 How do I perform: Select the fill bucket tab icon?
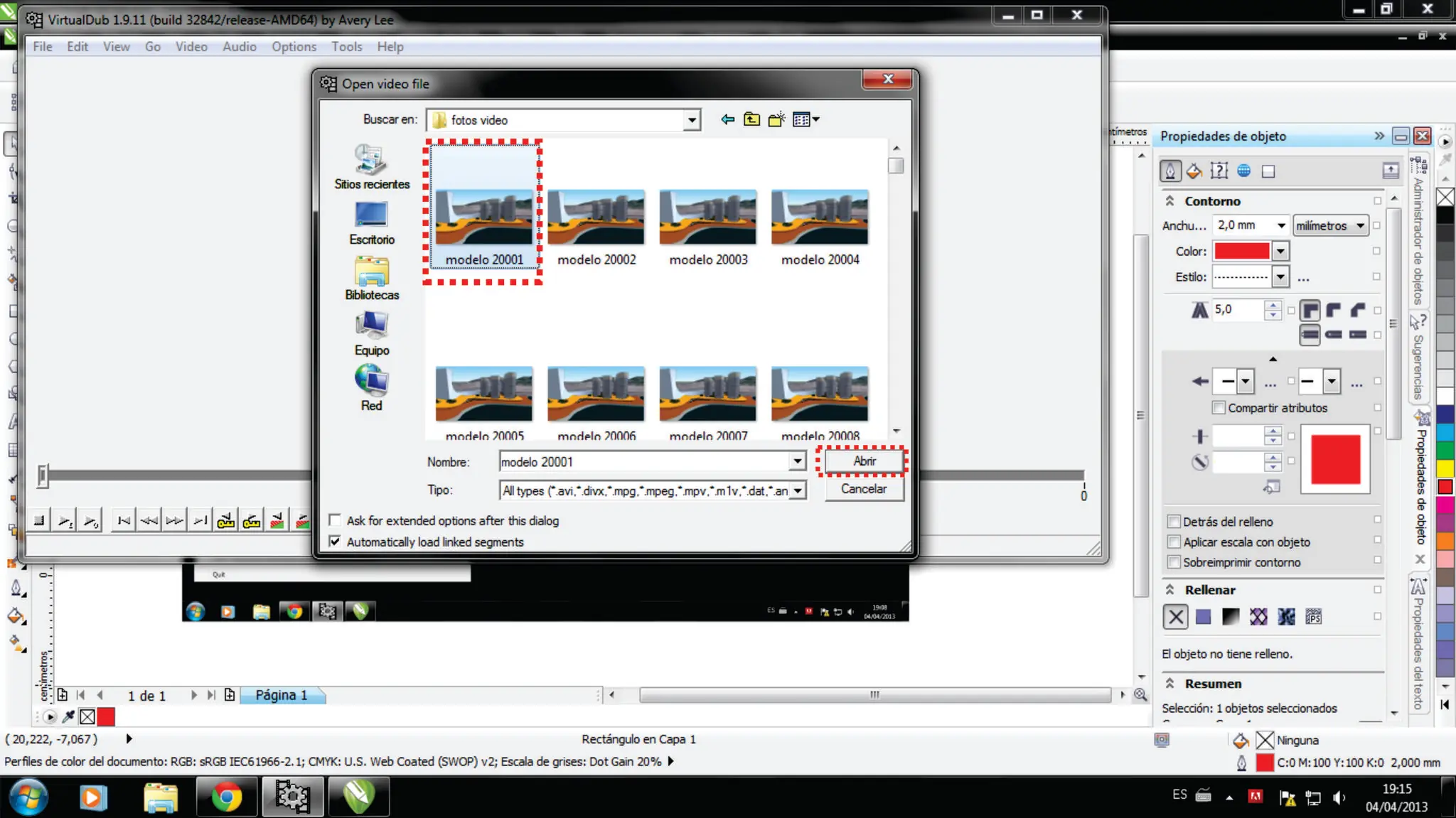click(x=1194, y=171)
